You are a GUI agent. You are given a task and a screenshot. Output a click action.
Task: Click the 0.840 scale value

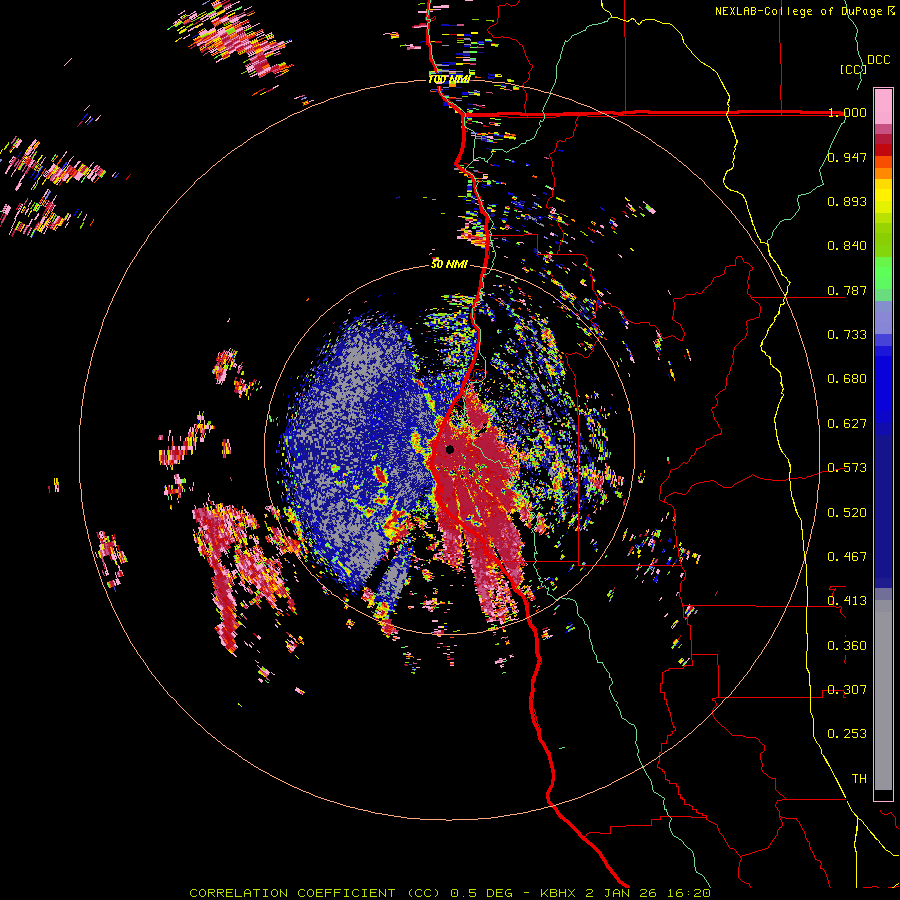pos(847,246)
